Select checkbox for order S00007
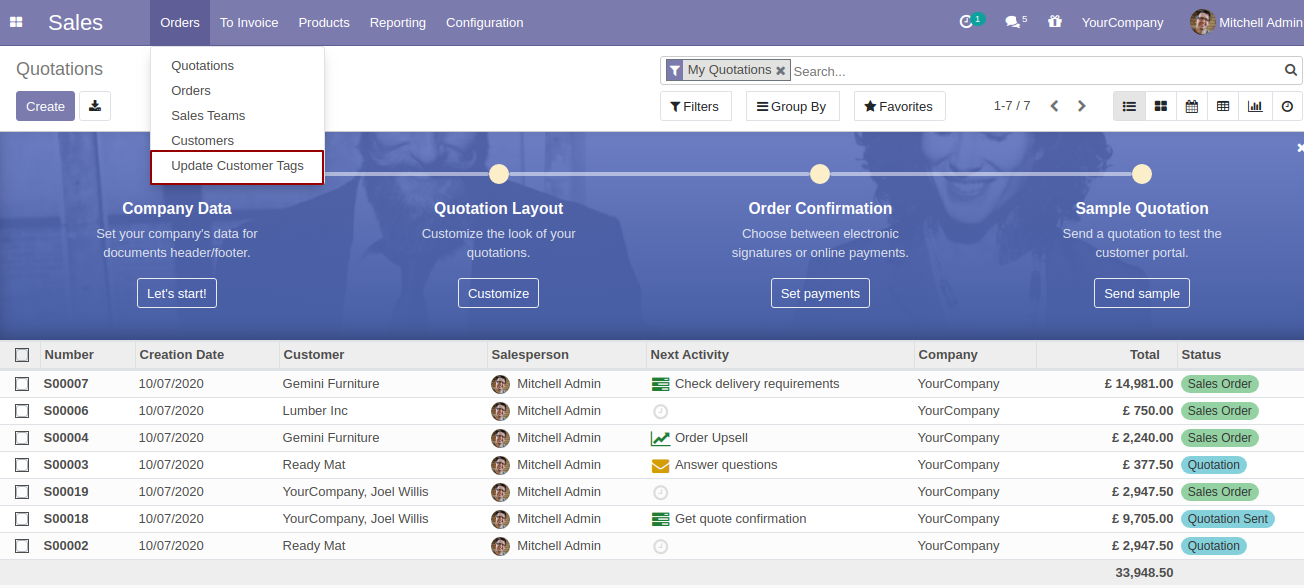Image resolution: width=1304 pixels, height=588 pixels. tap(22, 384)
